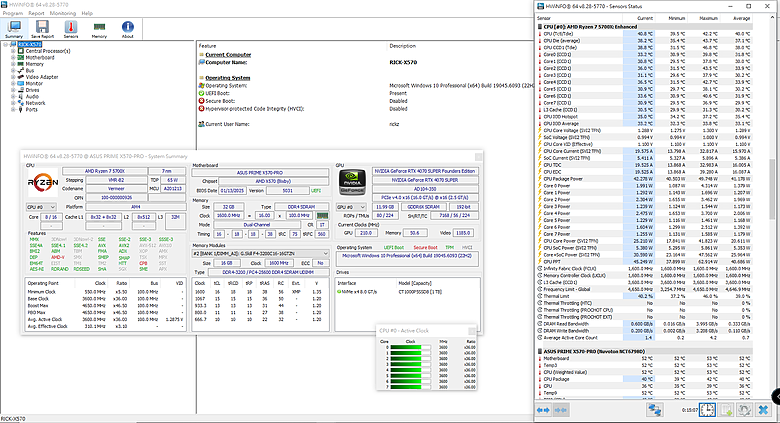Open the memory module BANK selector dropdown
This screenshot has width=780, height=423.
(x=261, y=253)
